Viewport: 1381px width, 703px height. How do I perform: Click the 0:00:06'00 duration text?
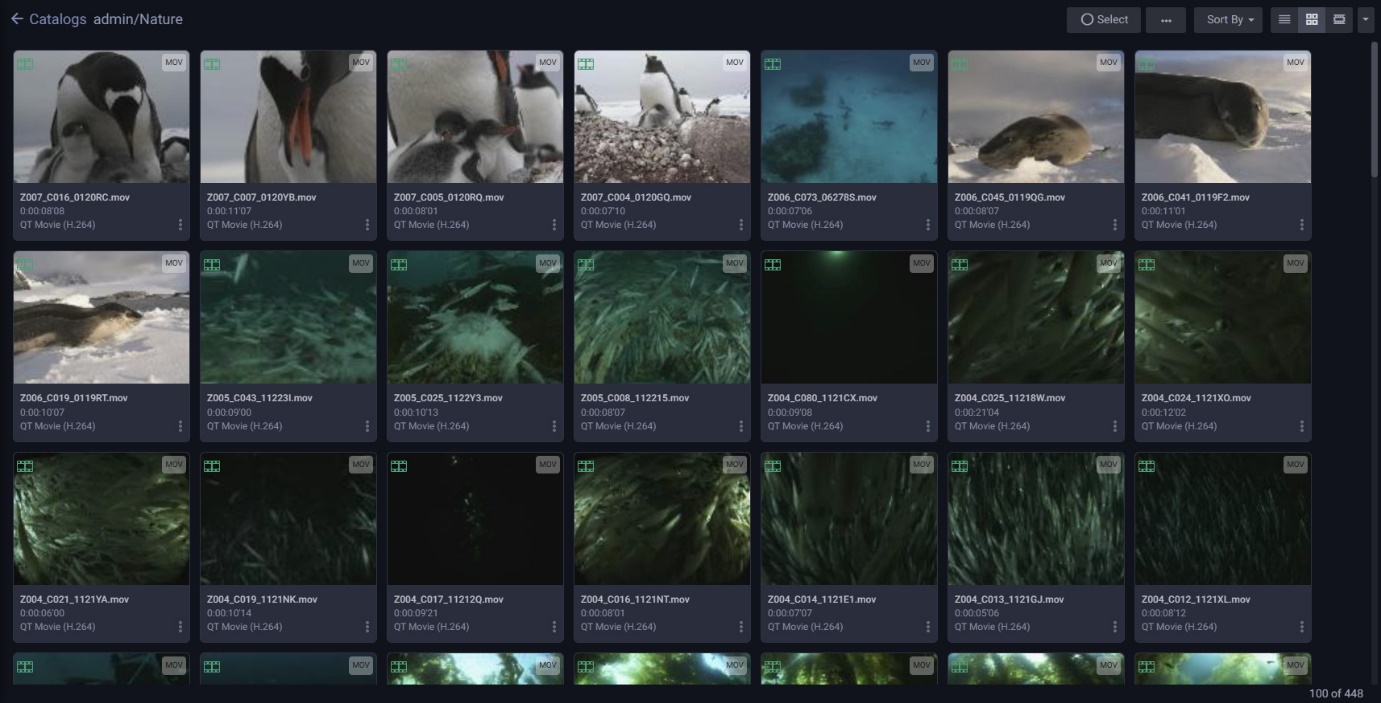click(x=42, y=614)
